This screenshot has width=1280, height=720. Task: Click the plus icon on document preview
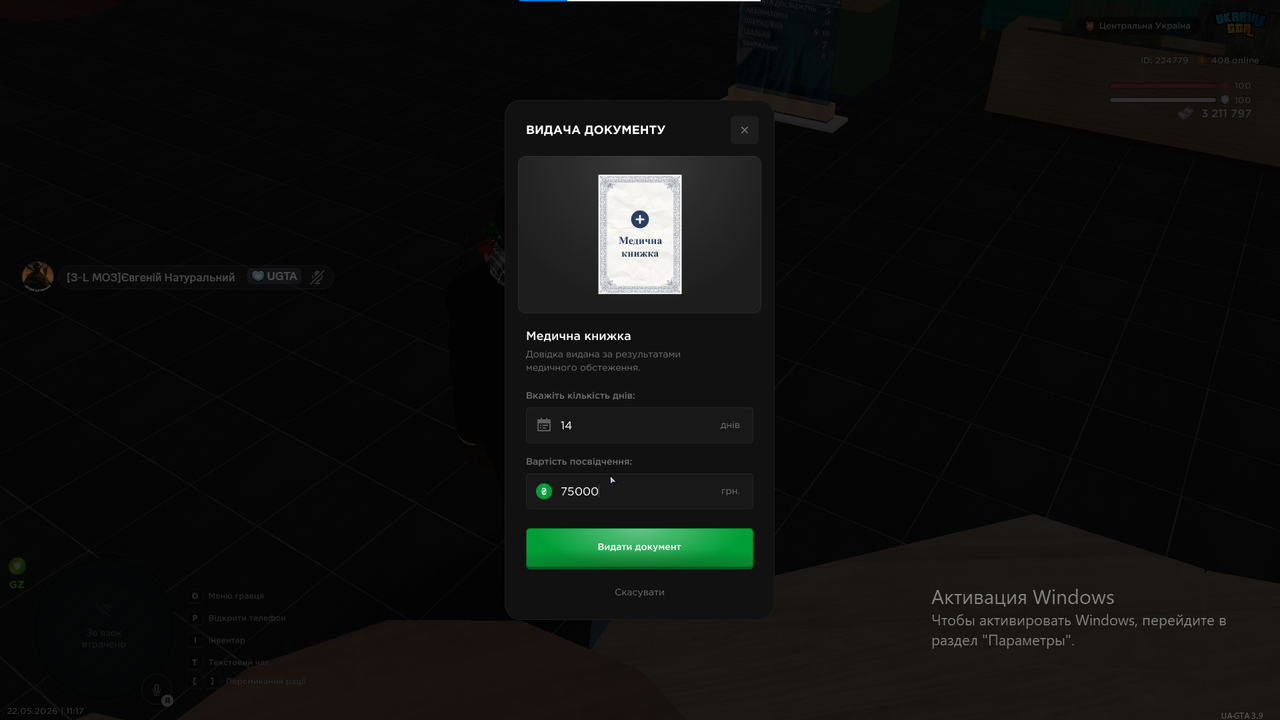640,219
